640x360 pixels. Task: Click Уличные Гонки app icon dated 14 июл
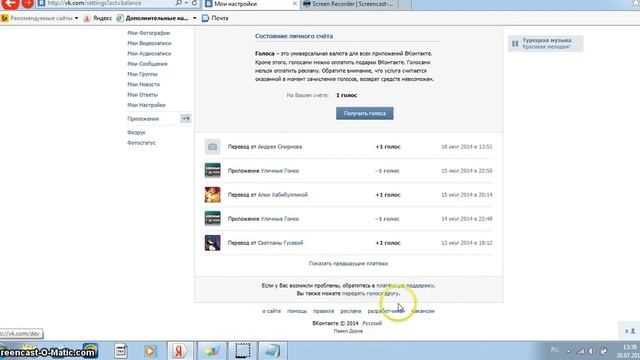tap(213, 219)
